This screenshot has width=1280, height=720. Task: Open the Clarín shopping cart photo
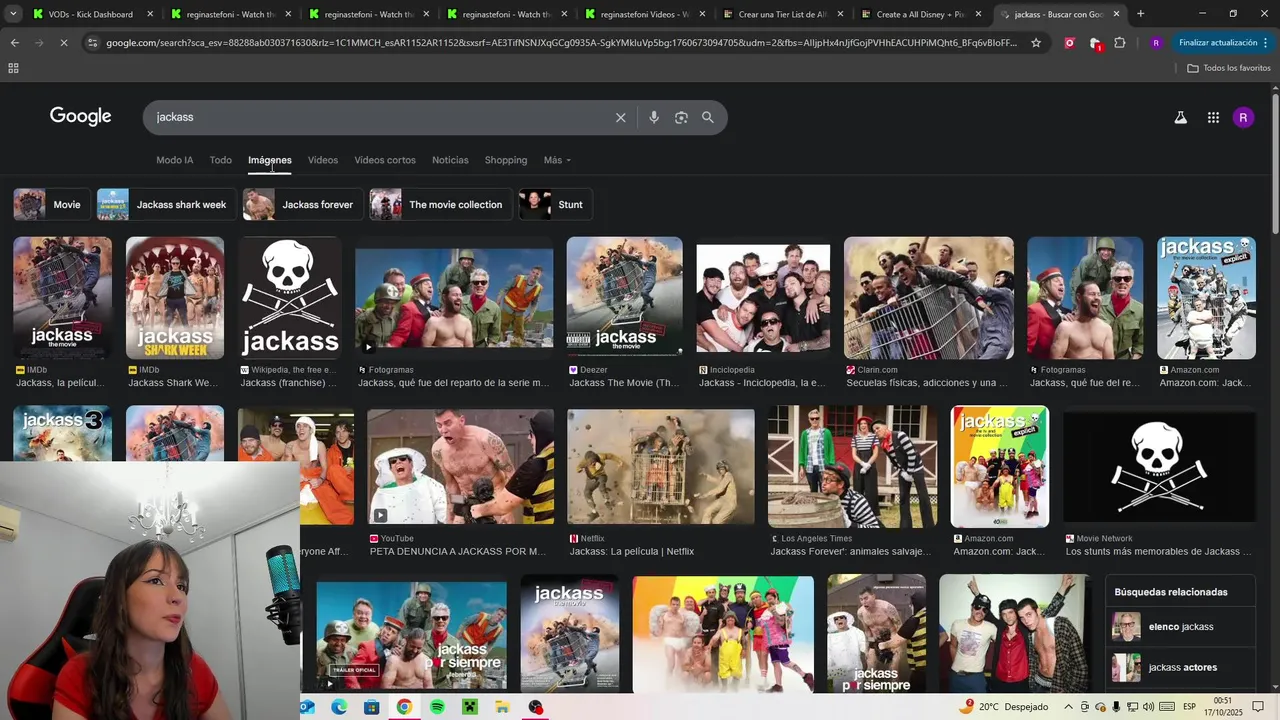pos(929,298)
